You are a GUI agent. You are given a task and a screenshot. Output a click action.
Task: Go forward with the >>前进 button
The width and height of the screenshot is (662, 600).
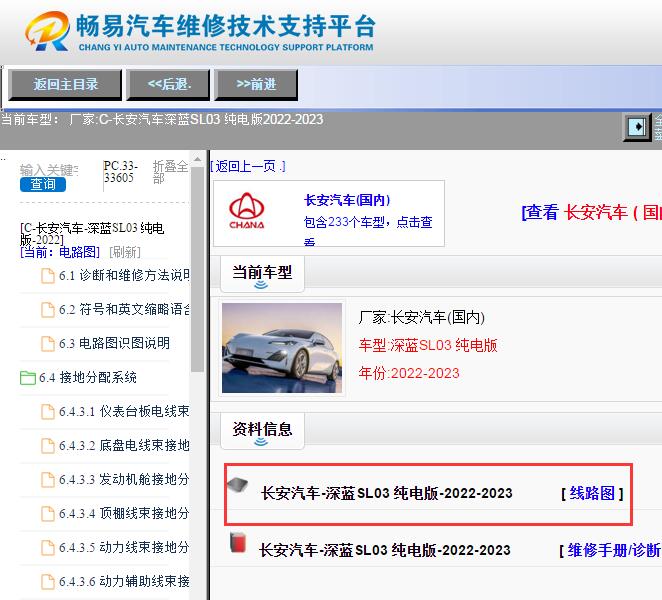point(256,84)
